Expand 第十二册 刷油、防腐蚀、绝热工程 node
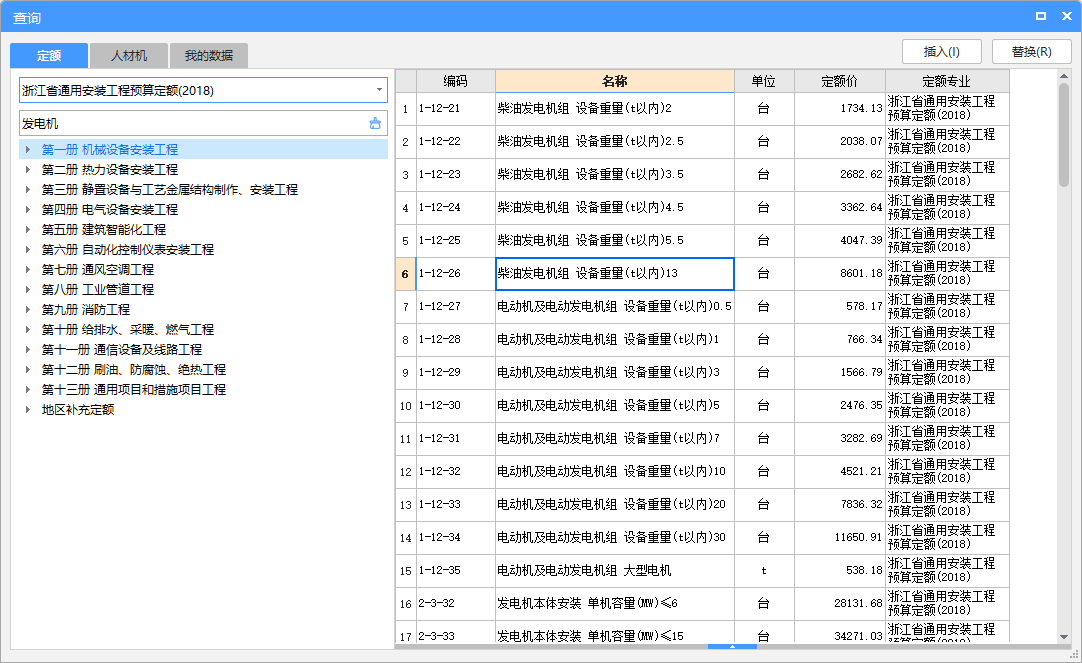The width and height of the screenshot is (1082, 663). pos(28,369)
